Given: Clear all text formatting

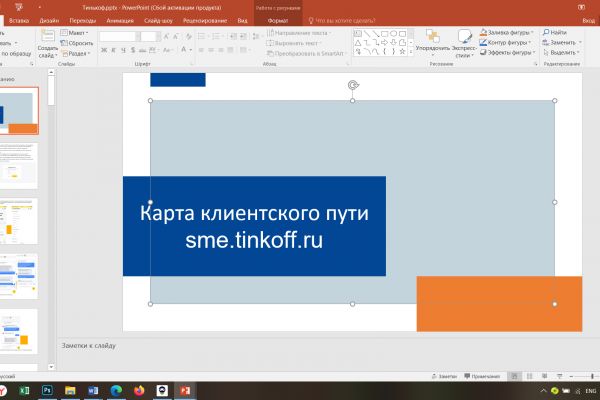Looking at the screenshot, I should point(189,36).
